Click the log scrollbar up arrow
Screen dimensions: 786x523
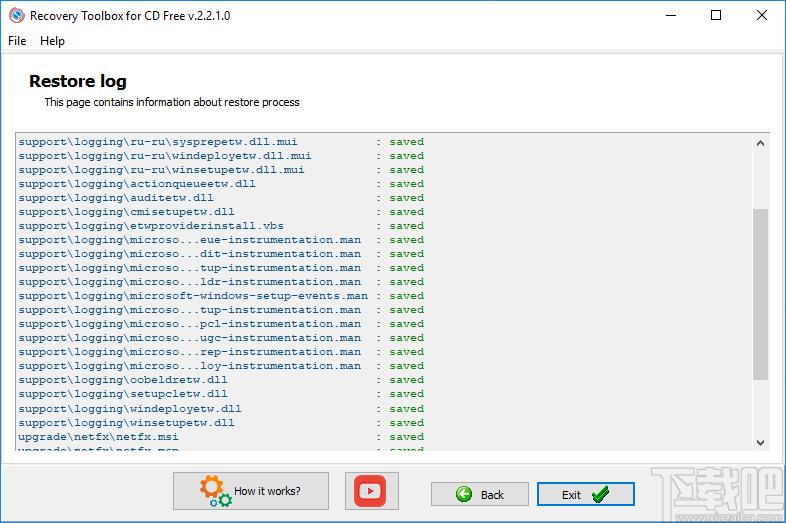[760, 143]
